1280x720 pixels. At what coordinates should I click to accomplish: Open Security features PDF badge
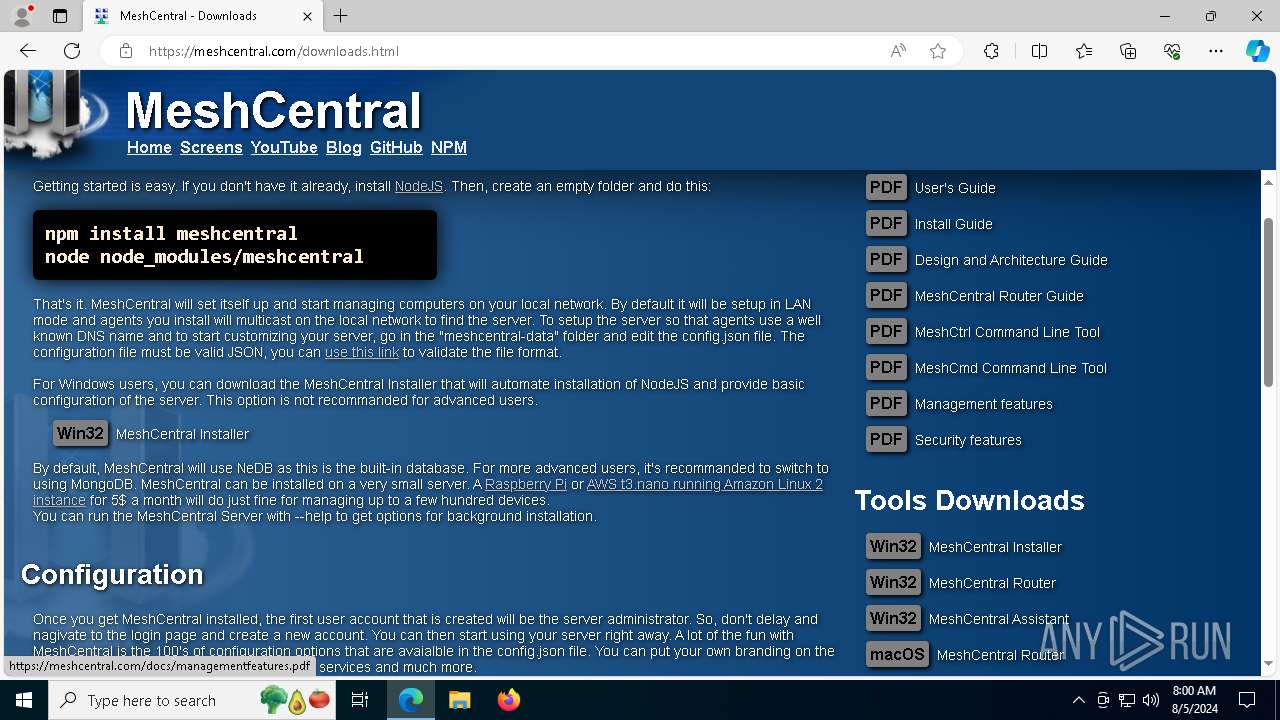[886, 439]
